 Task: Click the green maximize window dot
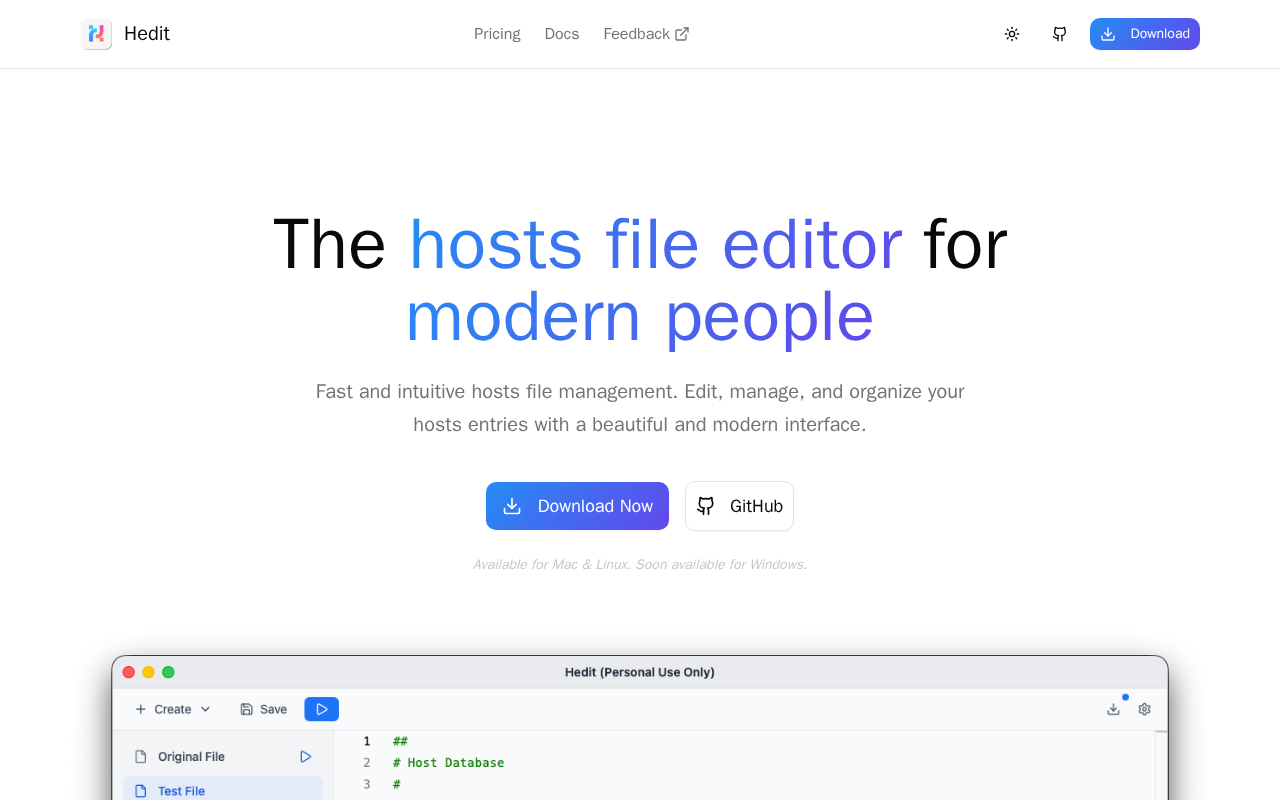[x=168, y=672]
